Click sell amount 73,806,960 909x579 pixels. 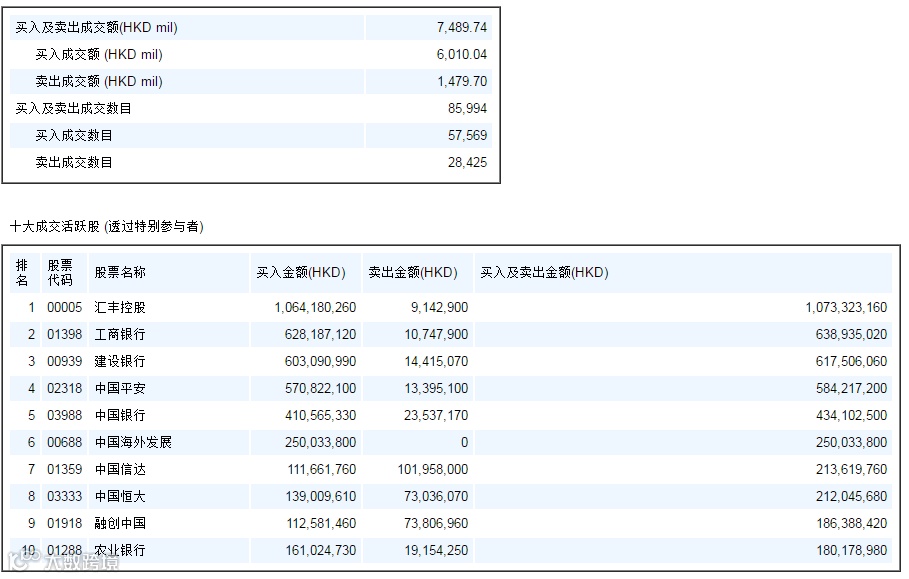[437, 523]
